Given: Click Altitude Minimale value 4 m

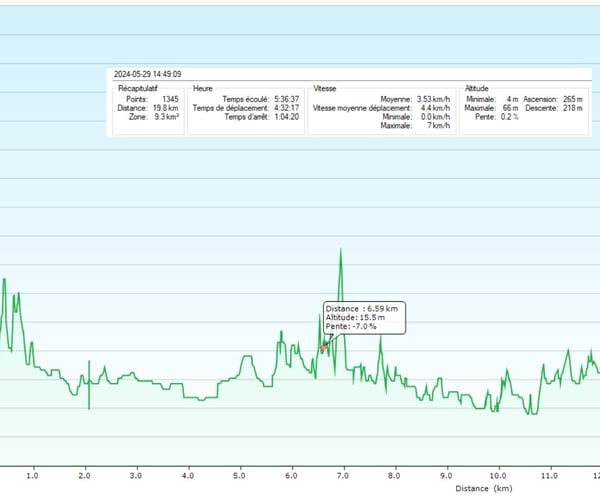Looking at the screenshot, I should click(512, 99).
